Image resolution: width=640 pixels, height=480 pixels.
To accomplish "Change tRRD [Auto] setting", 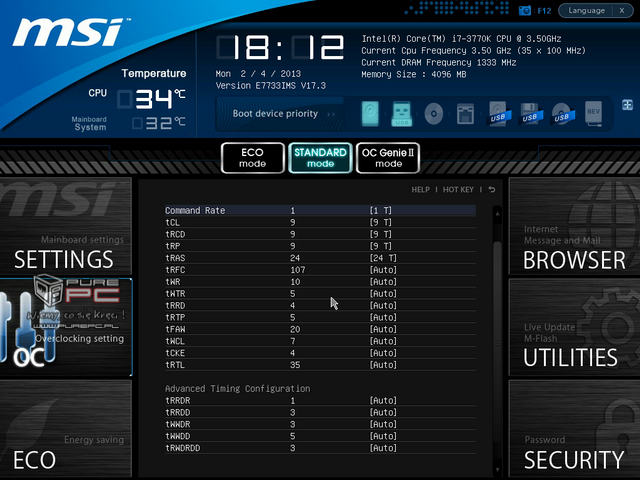I will (x=383, y=305).
